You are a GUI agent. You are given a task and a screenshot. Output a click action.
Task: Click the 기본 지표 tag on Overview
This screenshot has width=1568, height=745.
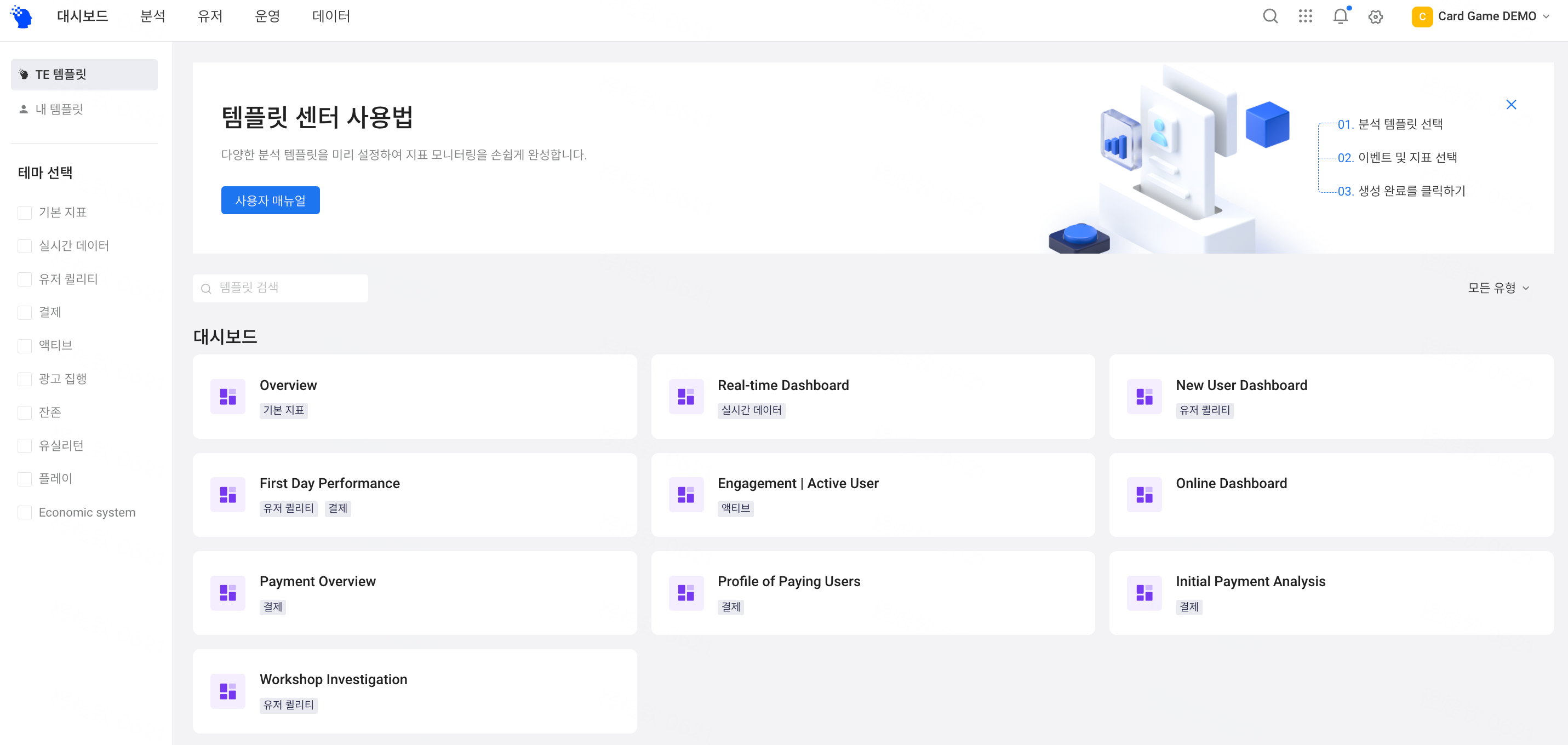click(x=284, y=411)
